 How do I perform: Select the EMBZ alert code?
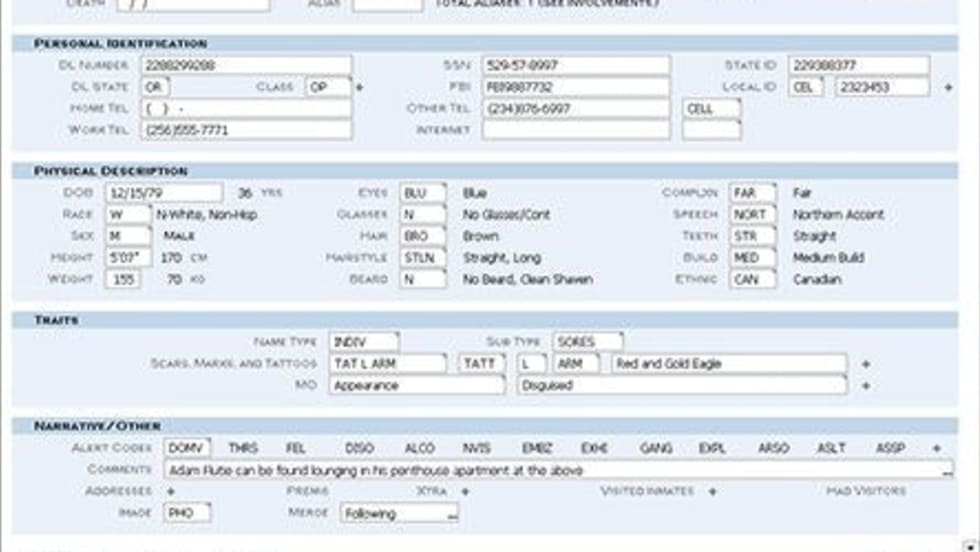pos(535,449)
